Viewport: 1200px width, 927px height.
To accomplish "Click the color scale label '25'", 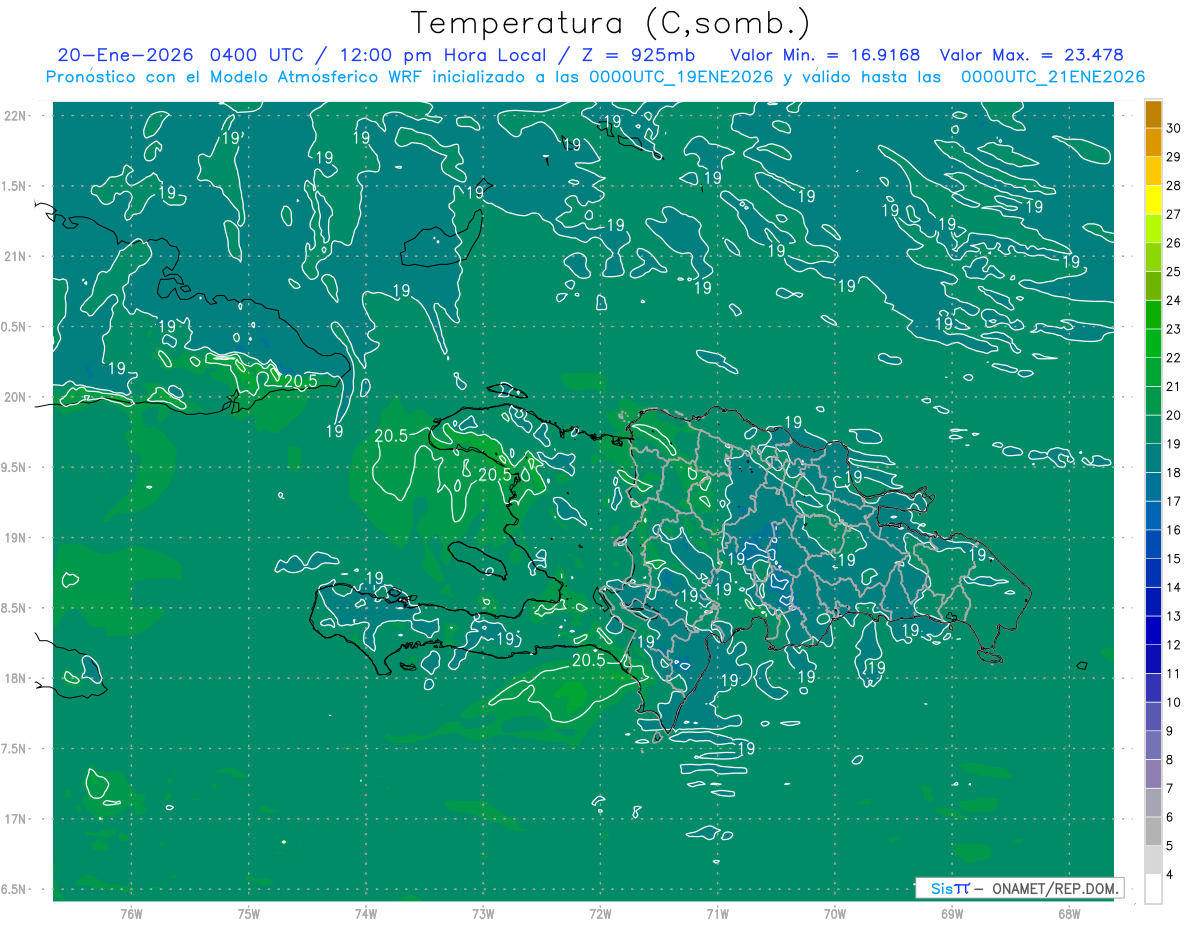I will click(x=1173, y=271).
